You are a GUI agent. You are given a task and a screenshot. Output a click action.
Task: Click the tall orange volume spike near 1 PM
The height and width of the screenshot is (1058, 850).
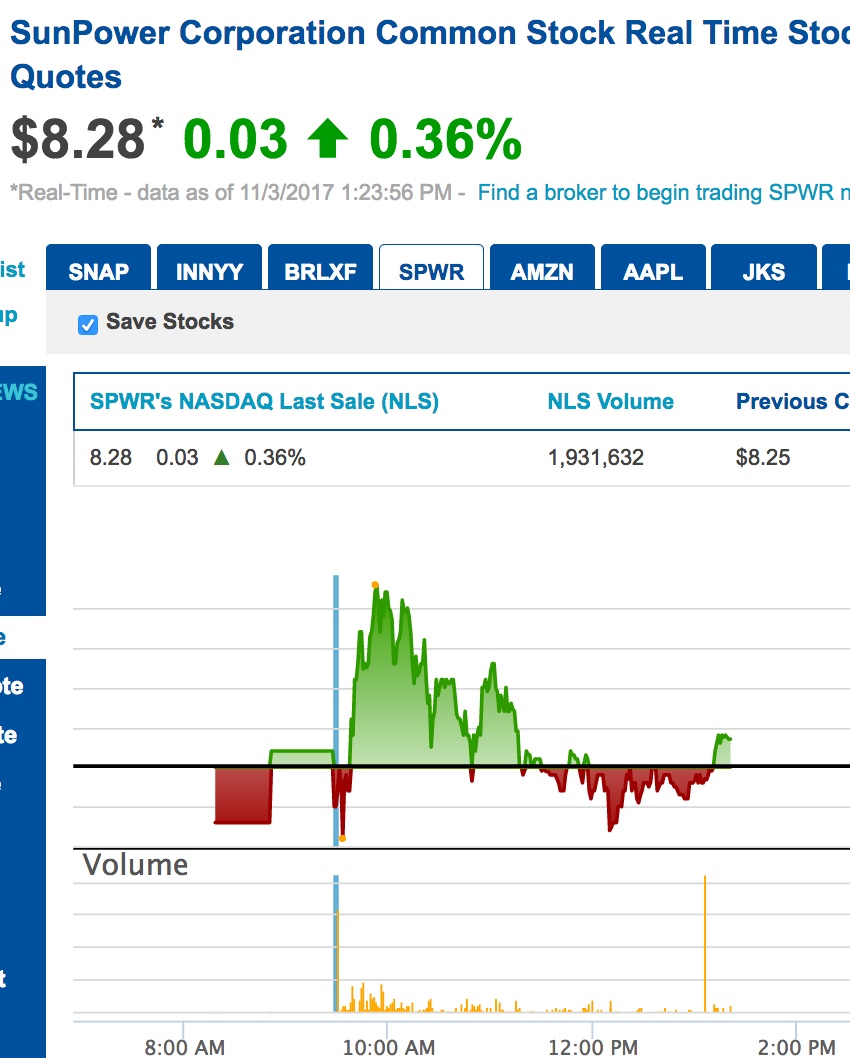tap(705, 940)
